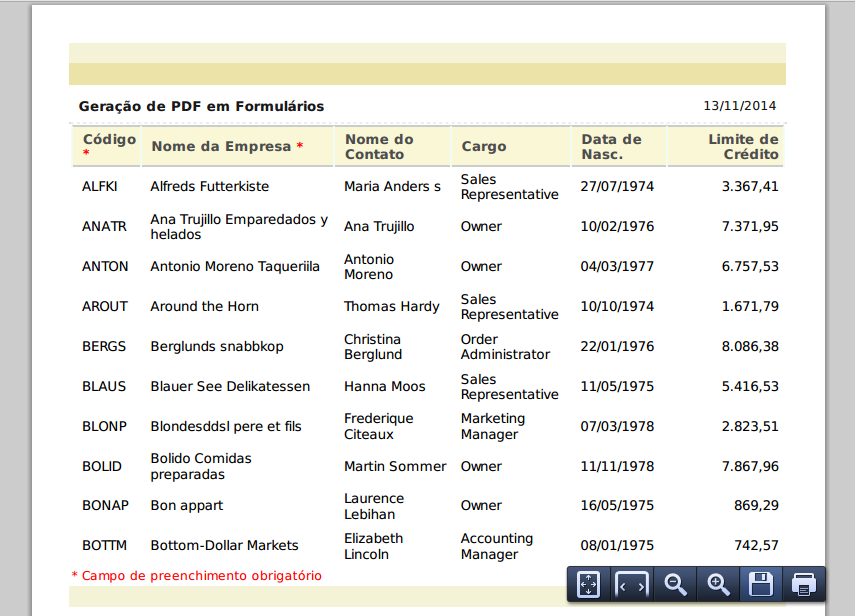The height and width of the screenshot is (616, 855).
Task: Click the Geração de PDF em Formulários title
Action: (201, 106)
